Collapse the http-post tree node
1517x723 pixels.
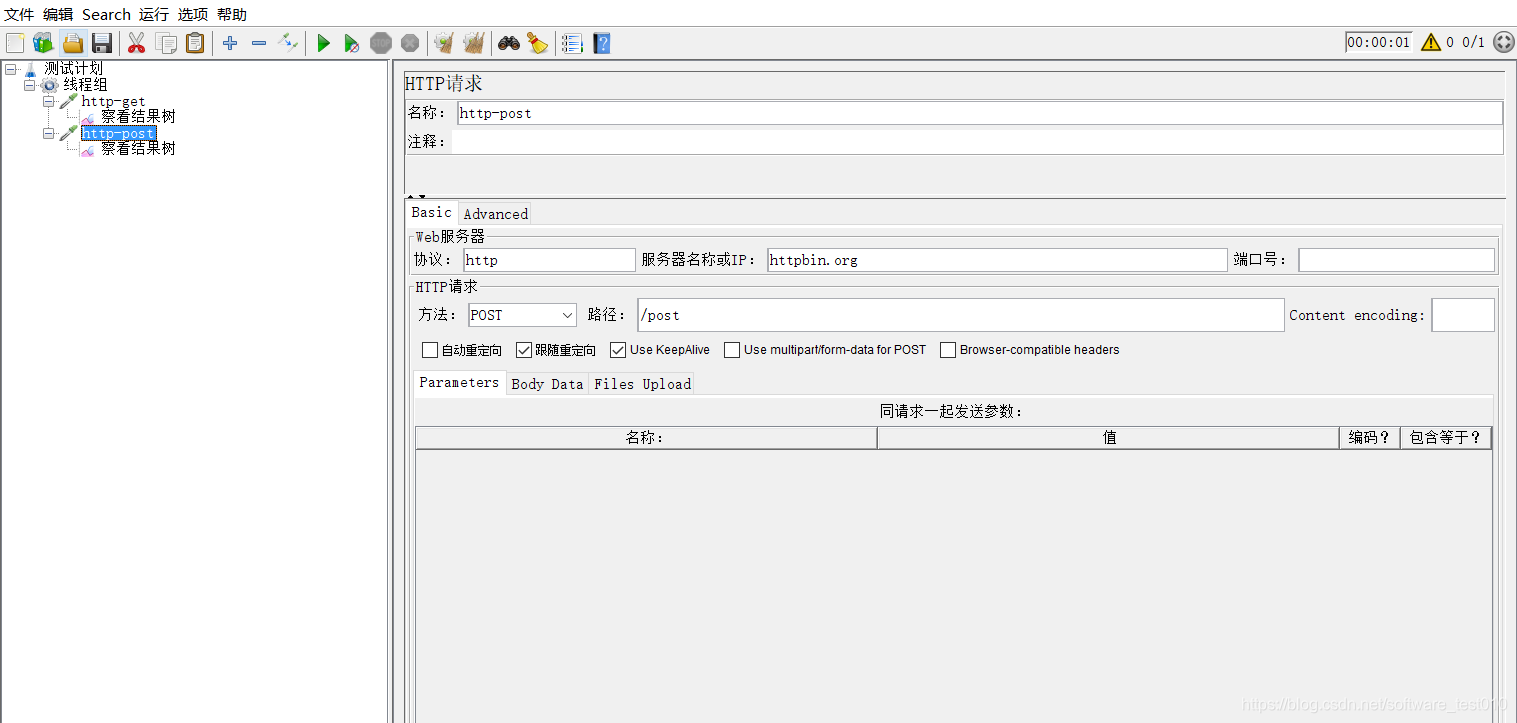(x=48, y=133)
